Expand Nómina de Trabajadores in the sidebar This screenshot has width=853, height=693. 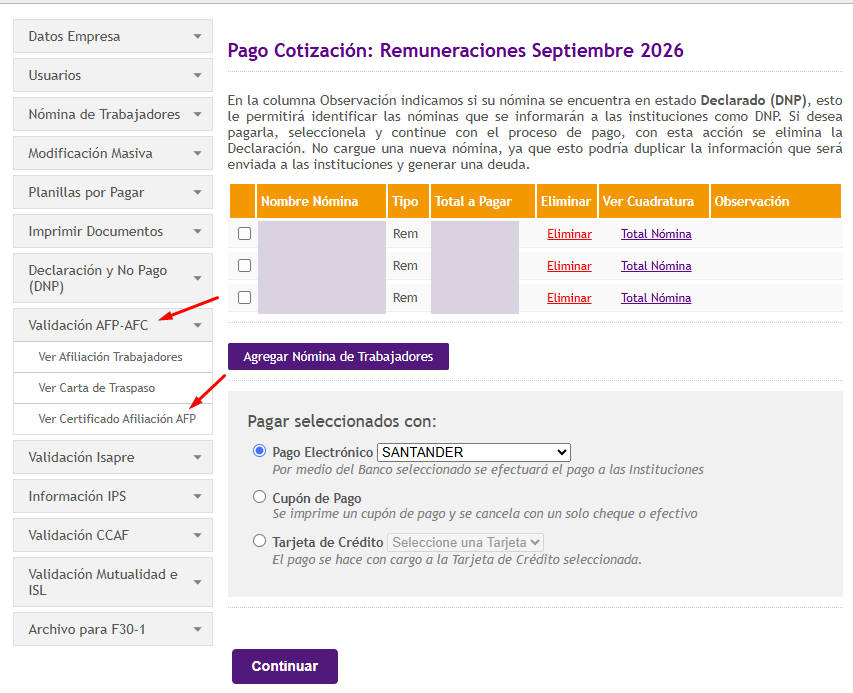point(113,114)
